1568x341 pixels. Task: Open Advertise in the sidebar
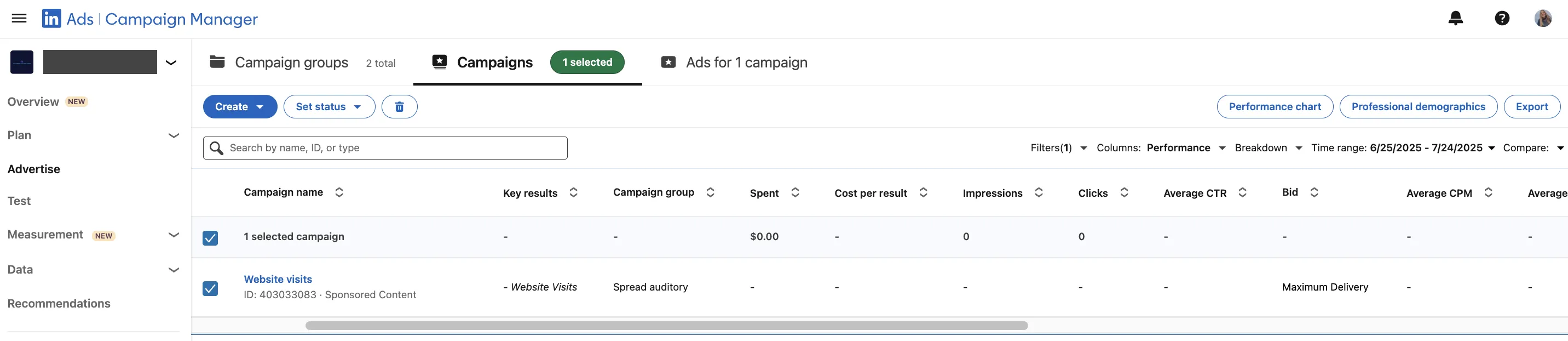33,169
